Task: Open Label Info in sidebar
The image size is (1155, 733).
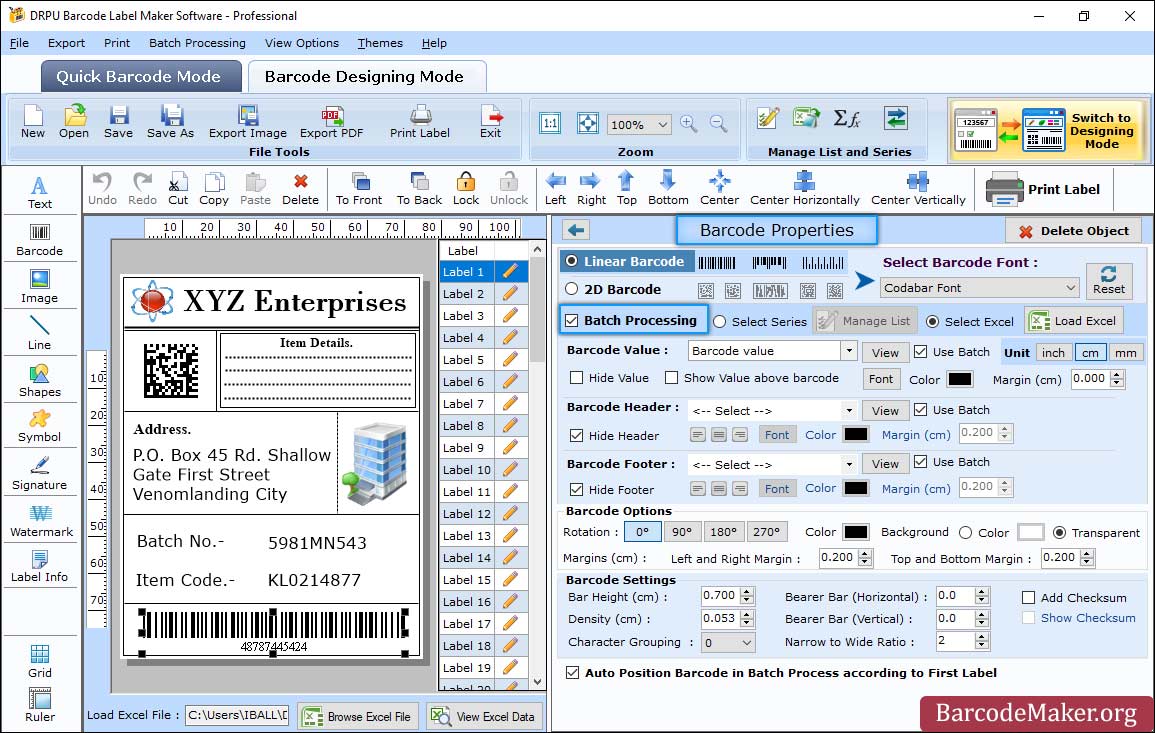Action: click(40, 567)
